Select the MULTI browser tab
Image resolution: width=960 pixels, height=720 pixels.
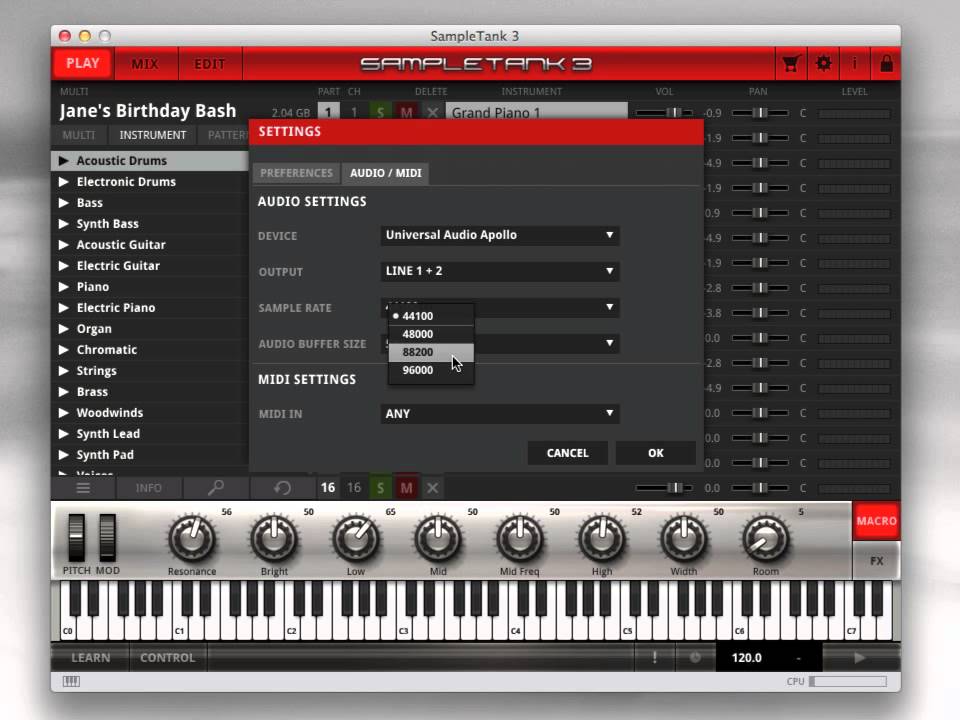[79, 135]
